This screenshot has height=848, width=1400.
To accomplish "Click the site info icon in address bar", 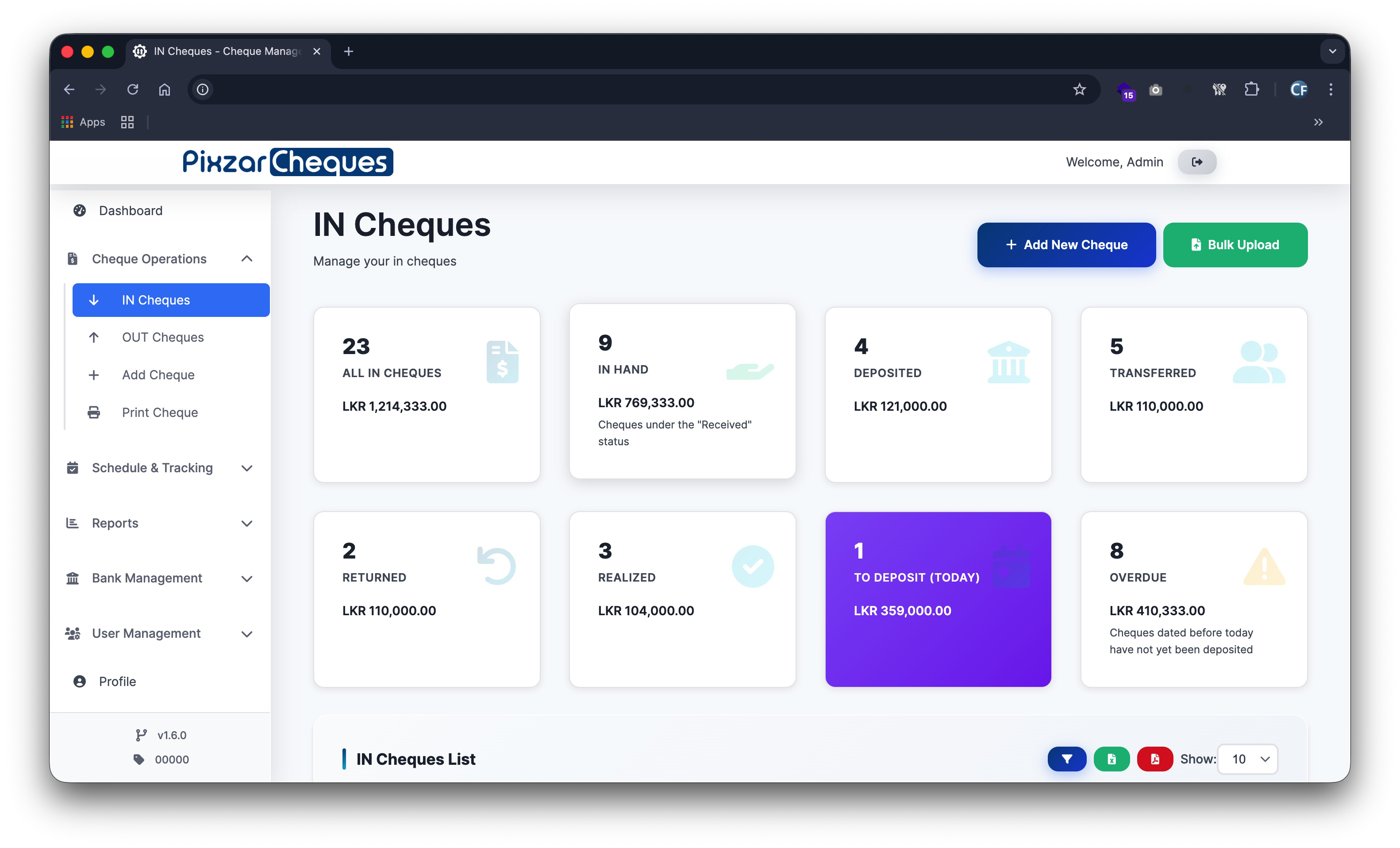I will pos(203,89).
